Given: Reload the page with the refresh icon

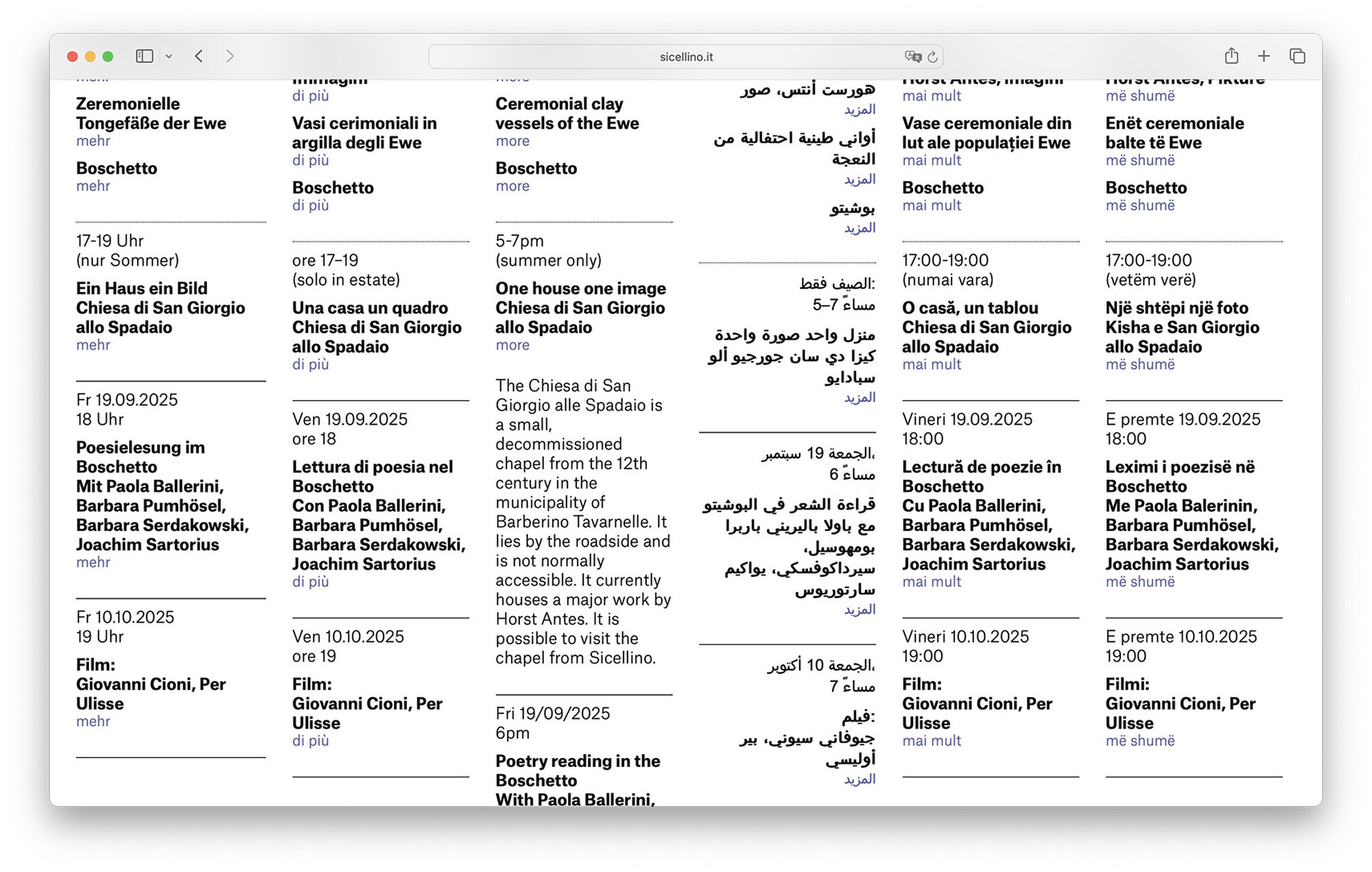Looking at the screenshot, I should click(x=932, y=56).
